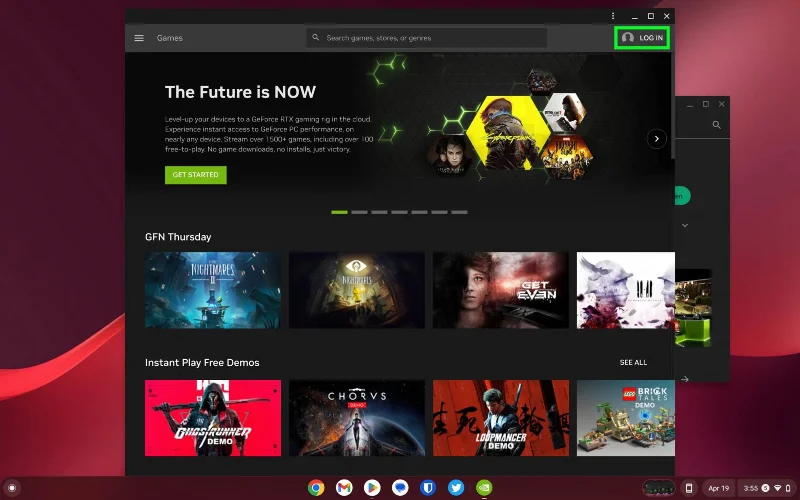Open Little Nightmares II game tile

point(213,290)
